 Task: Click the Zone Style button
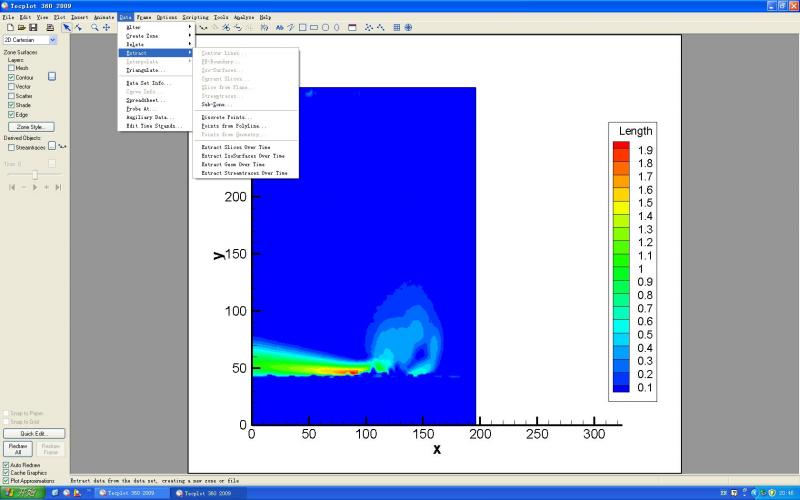tap(31, 127)
